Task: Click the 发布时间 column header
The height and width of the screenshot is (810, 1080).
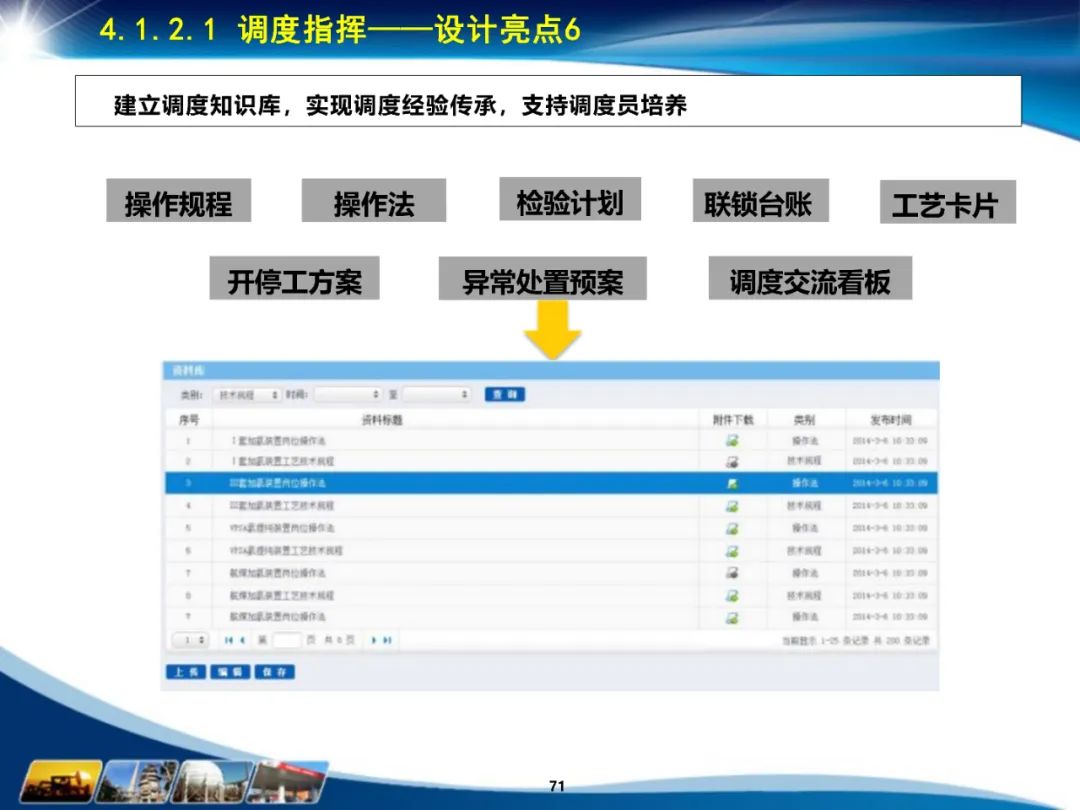Action: point(891,419)
